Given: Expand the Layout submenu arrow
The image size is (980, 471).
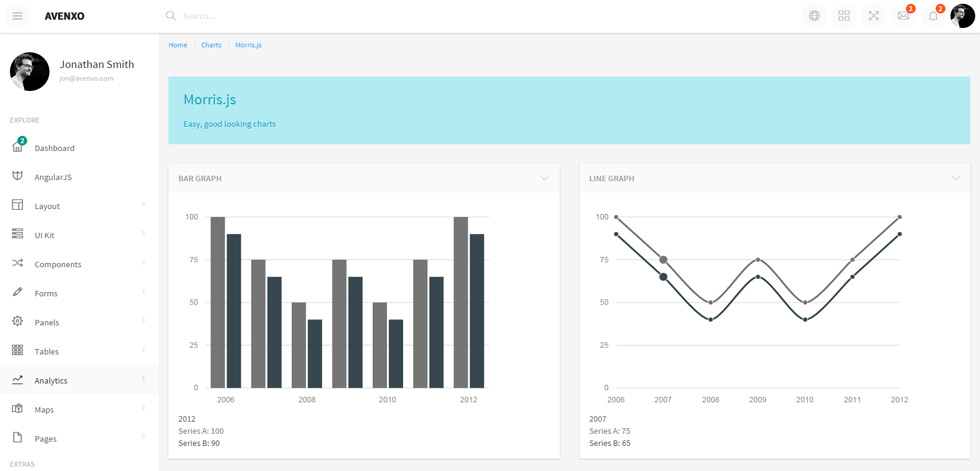Looking at the screenshot, I should tap(143, 204).
